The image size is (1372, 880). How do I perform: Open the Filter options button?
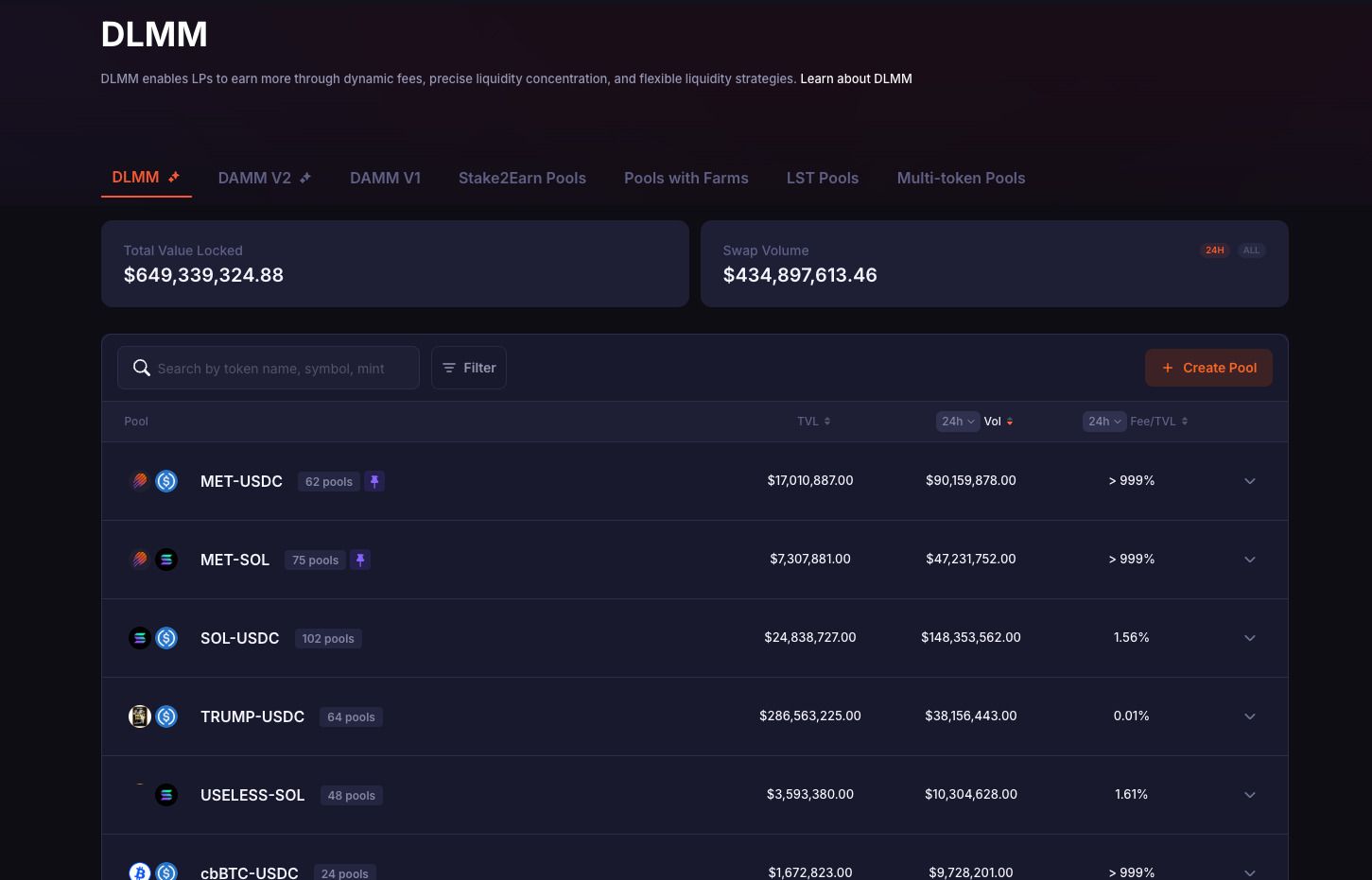(x=469, y=368)
